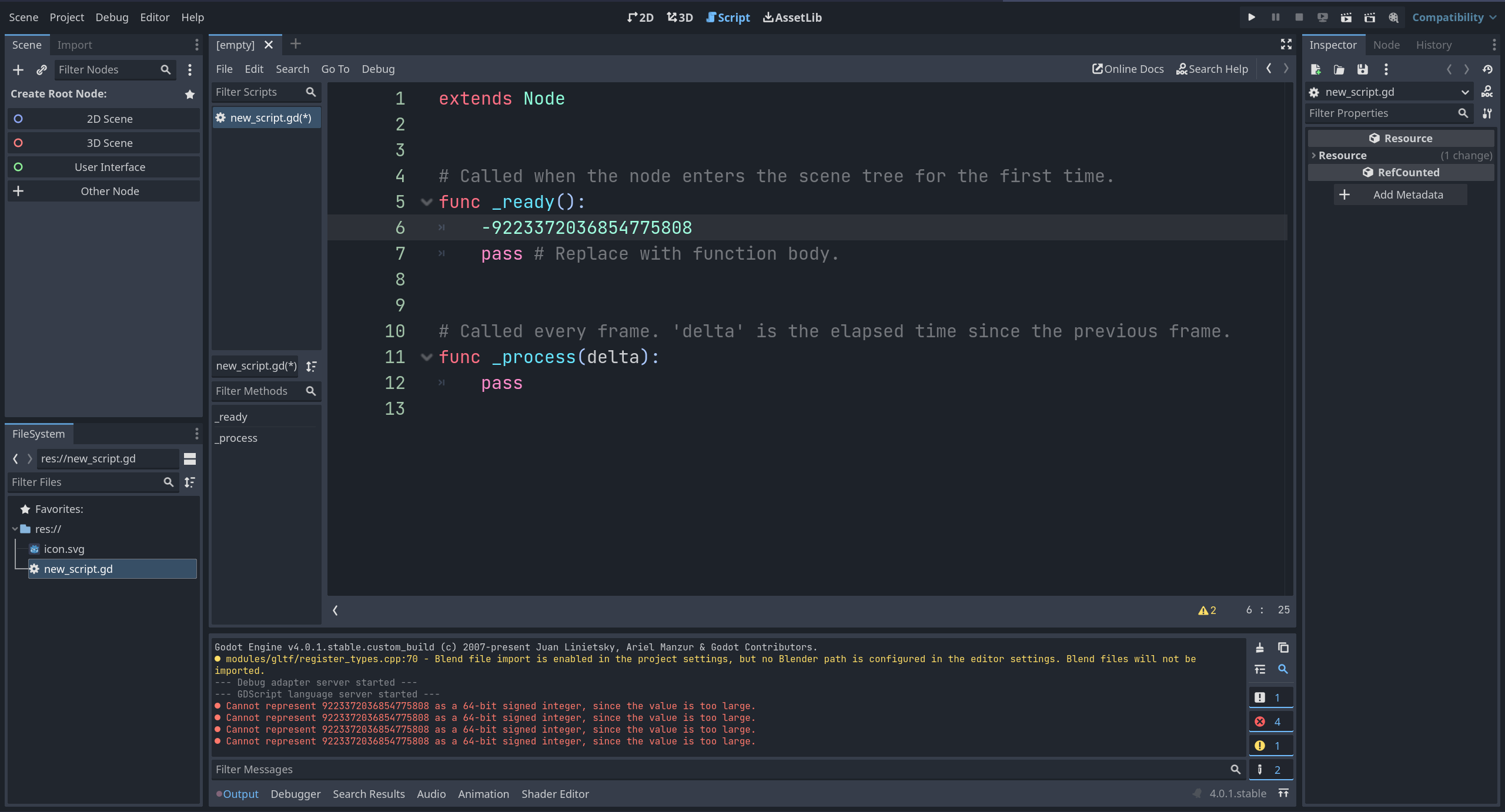Run the current project with the Play button
The width and height of the screenshot is (1505, 812).
coord(1252,17)
